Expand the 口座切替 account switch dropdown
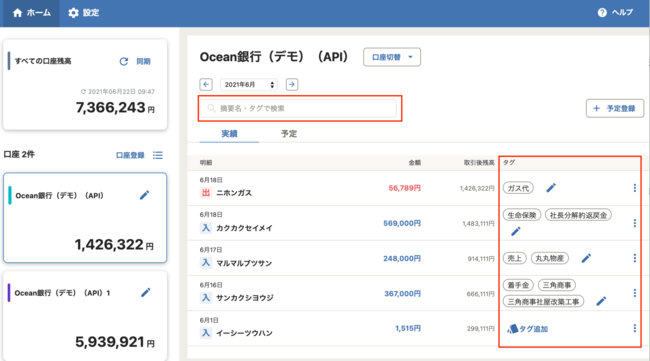 (392, 57)
